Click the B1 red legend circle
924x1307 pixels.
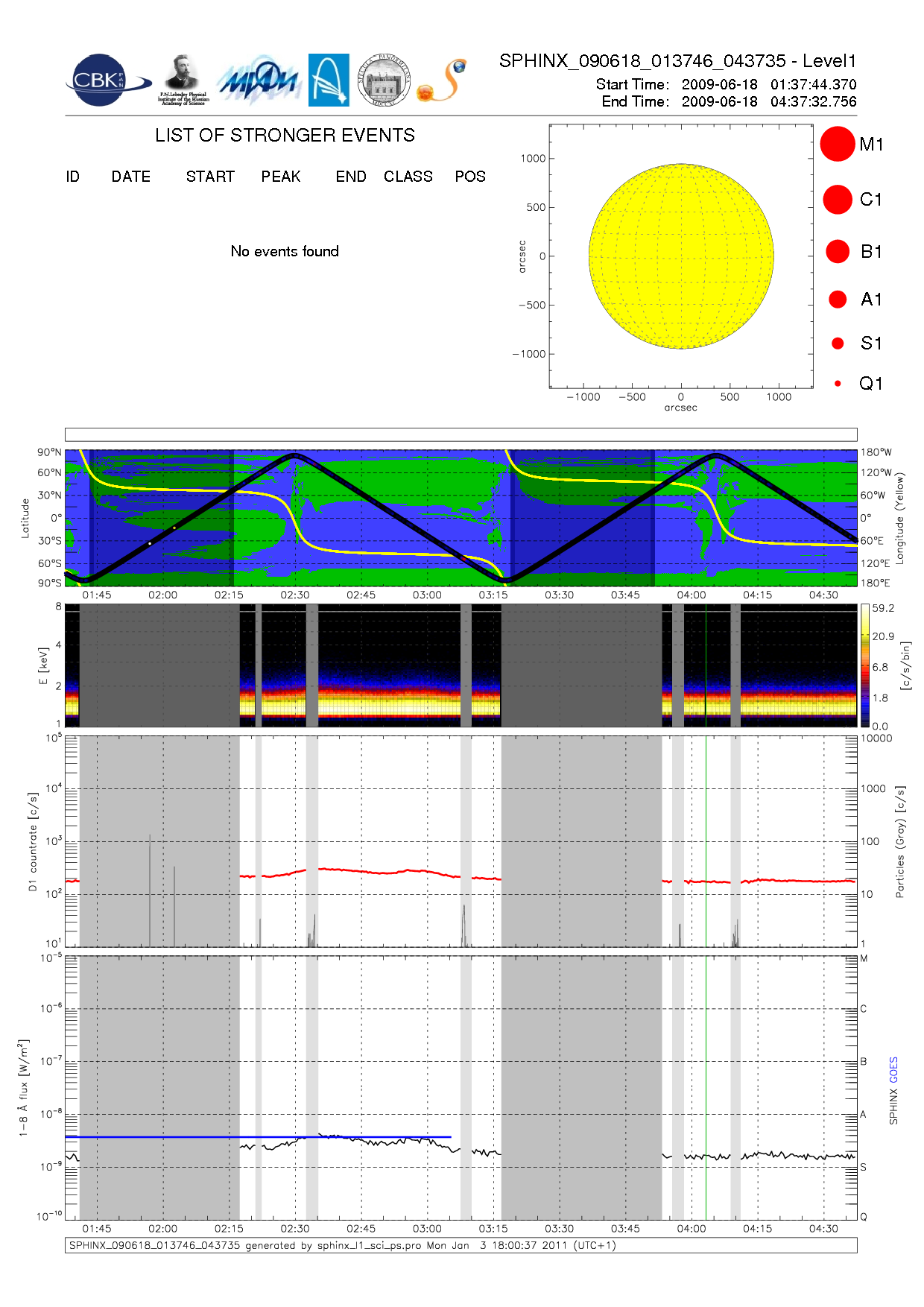[x=838, y=251]
